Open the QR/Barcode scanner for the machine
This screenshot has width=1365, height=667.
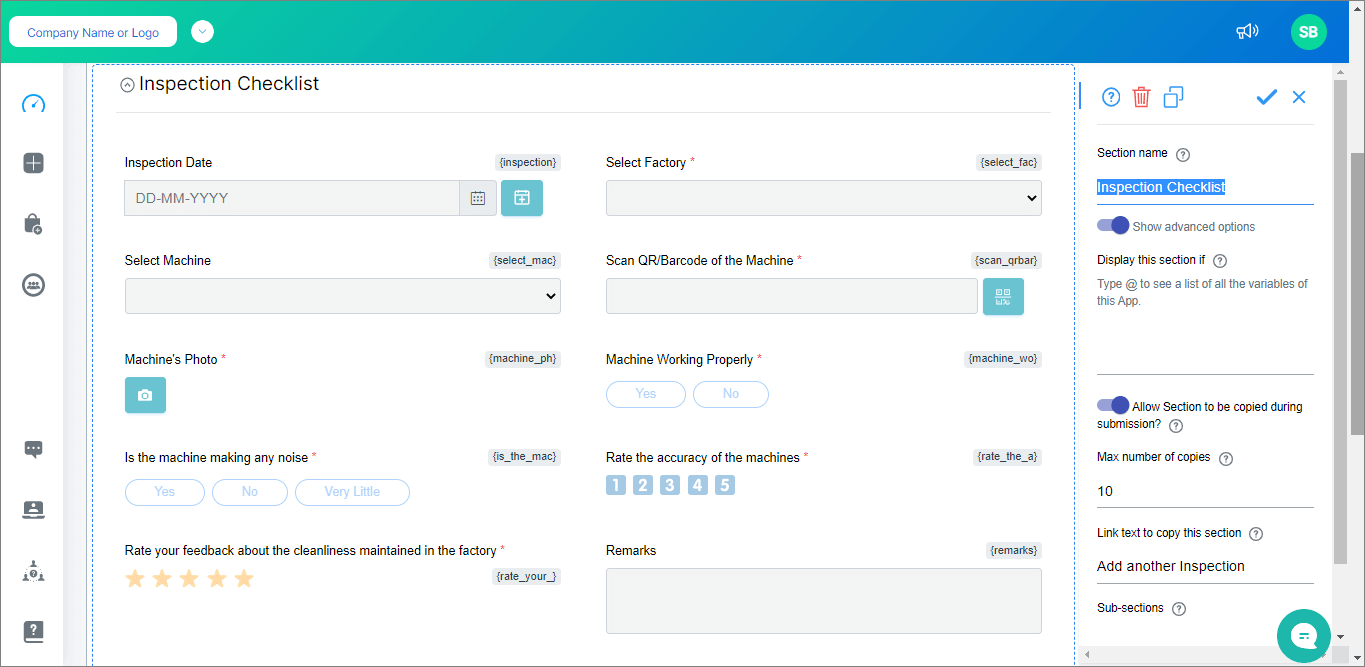(1003, 296)
